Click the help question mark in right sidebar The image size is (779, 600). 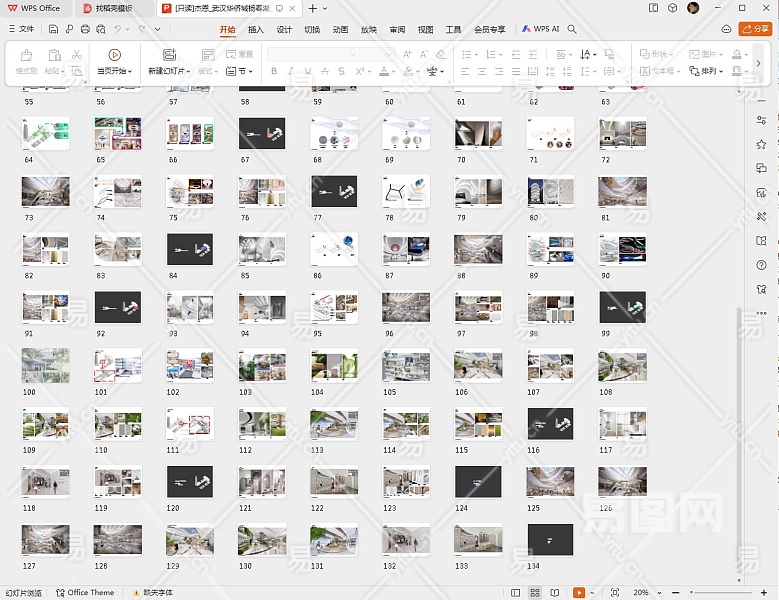761,265
